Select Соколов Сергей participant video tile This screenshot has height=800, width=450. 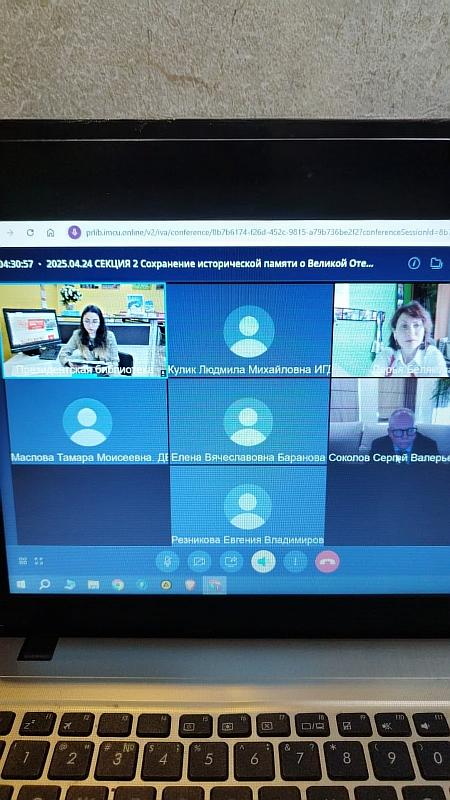pyautogui.click(x=390, y=421)
